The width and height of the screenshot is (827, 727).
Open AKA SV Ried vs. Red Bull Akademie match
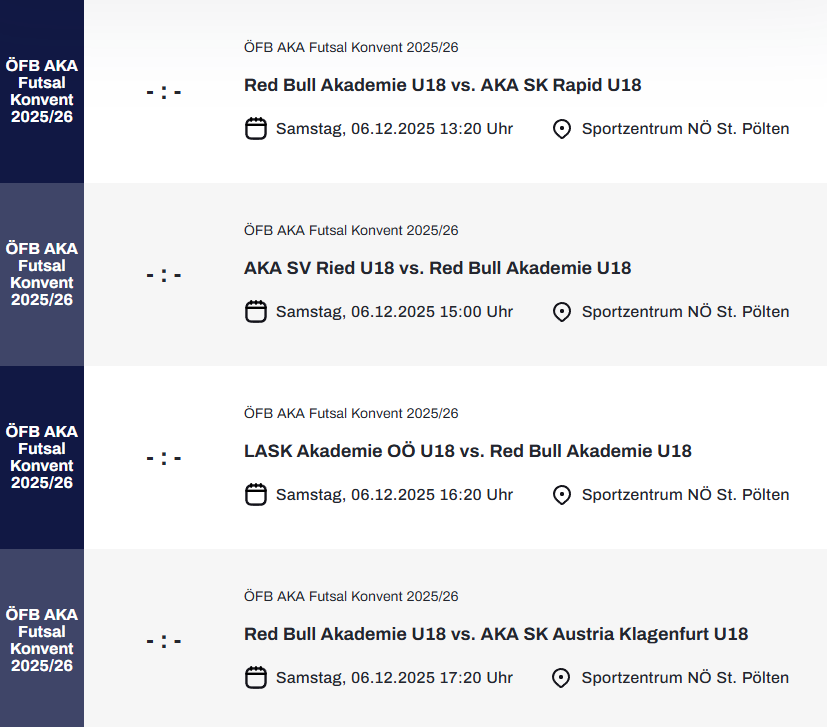[x=437, y=268]
